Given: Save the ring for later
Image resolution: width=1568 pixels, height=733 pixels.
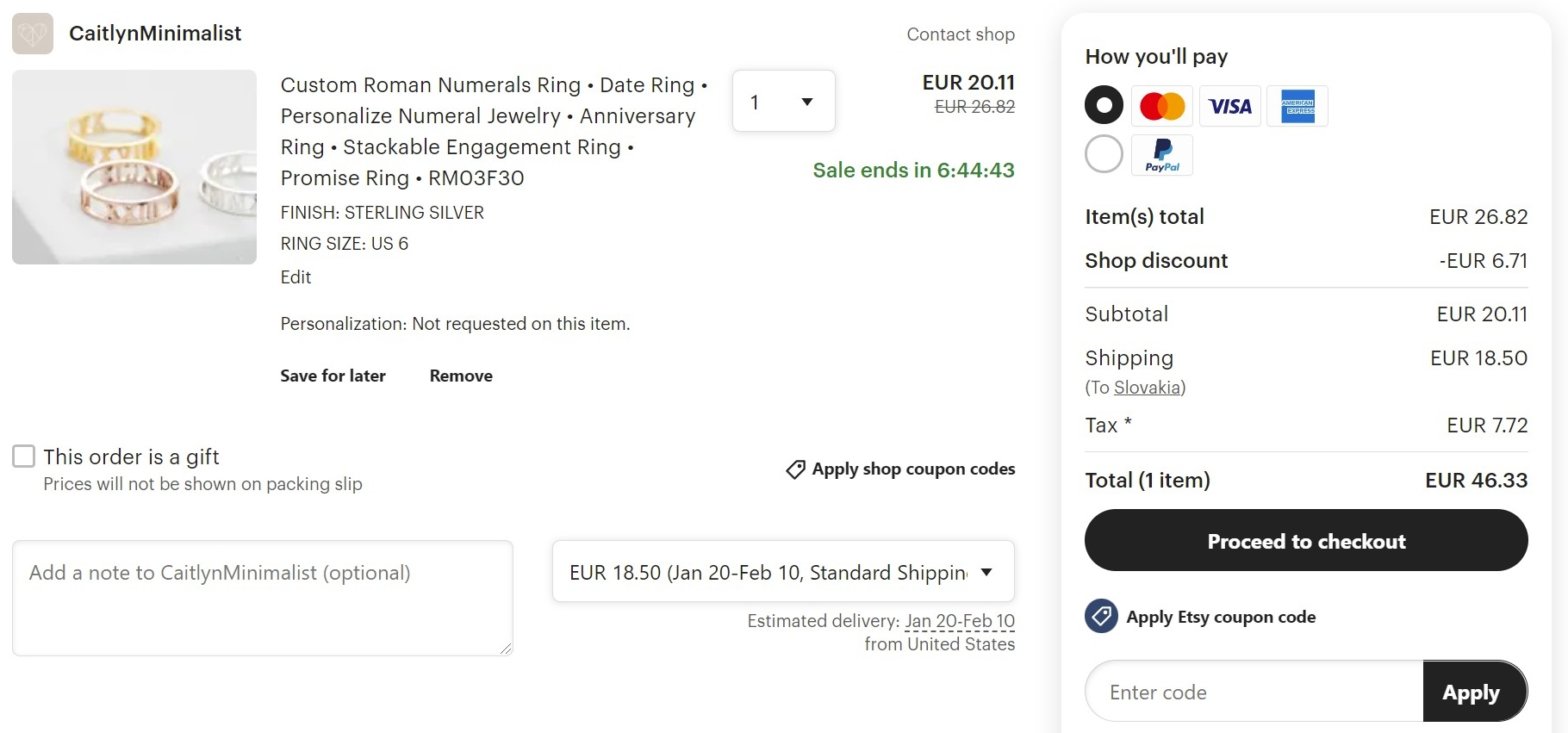Looking at the screenshot, I should (x=333, y=376).
